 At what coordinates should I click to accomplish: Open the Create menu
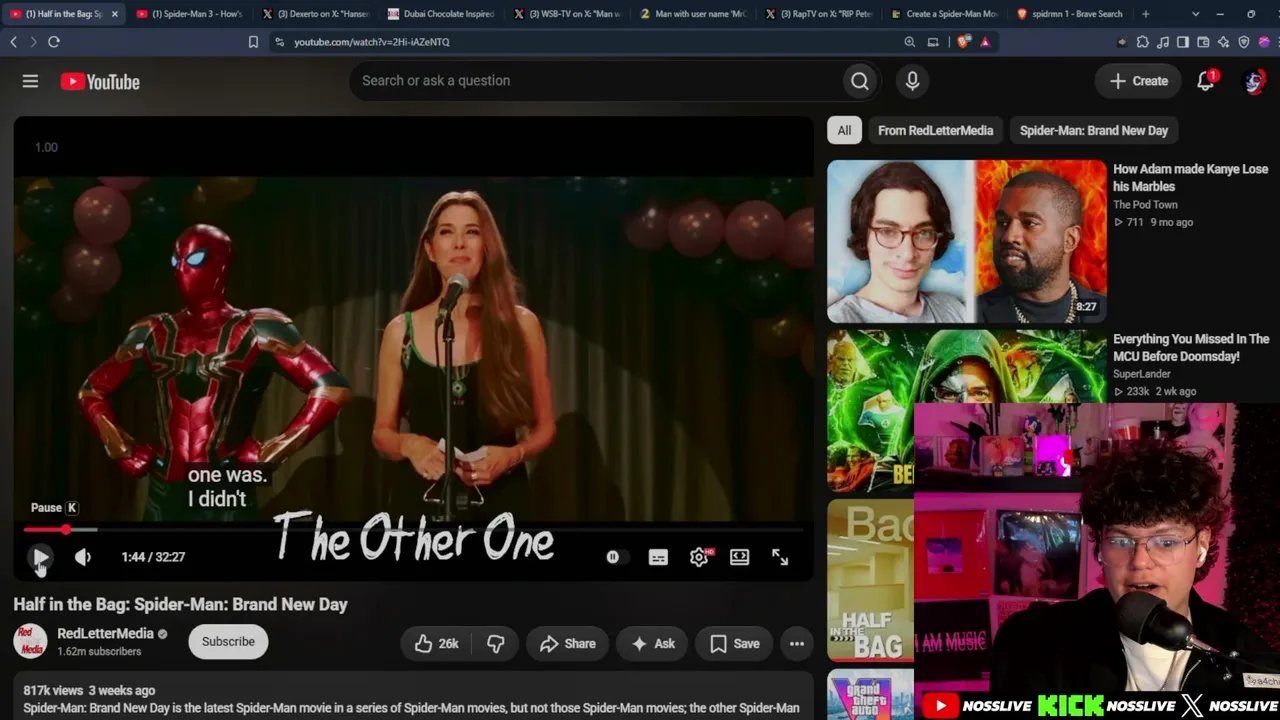(x=1138, y=81)
